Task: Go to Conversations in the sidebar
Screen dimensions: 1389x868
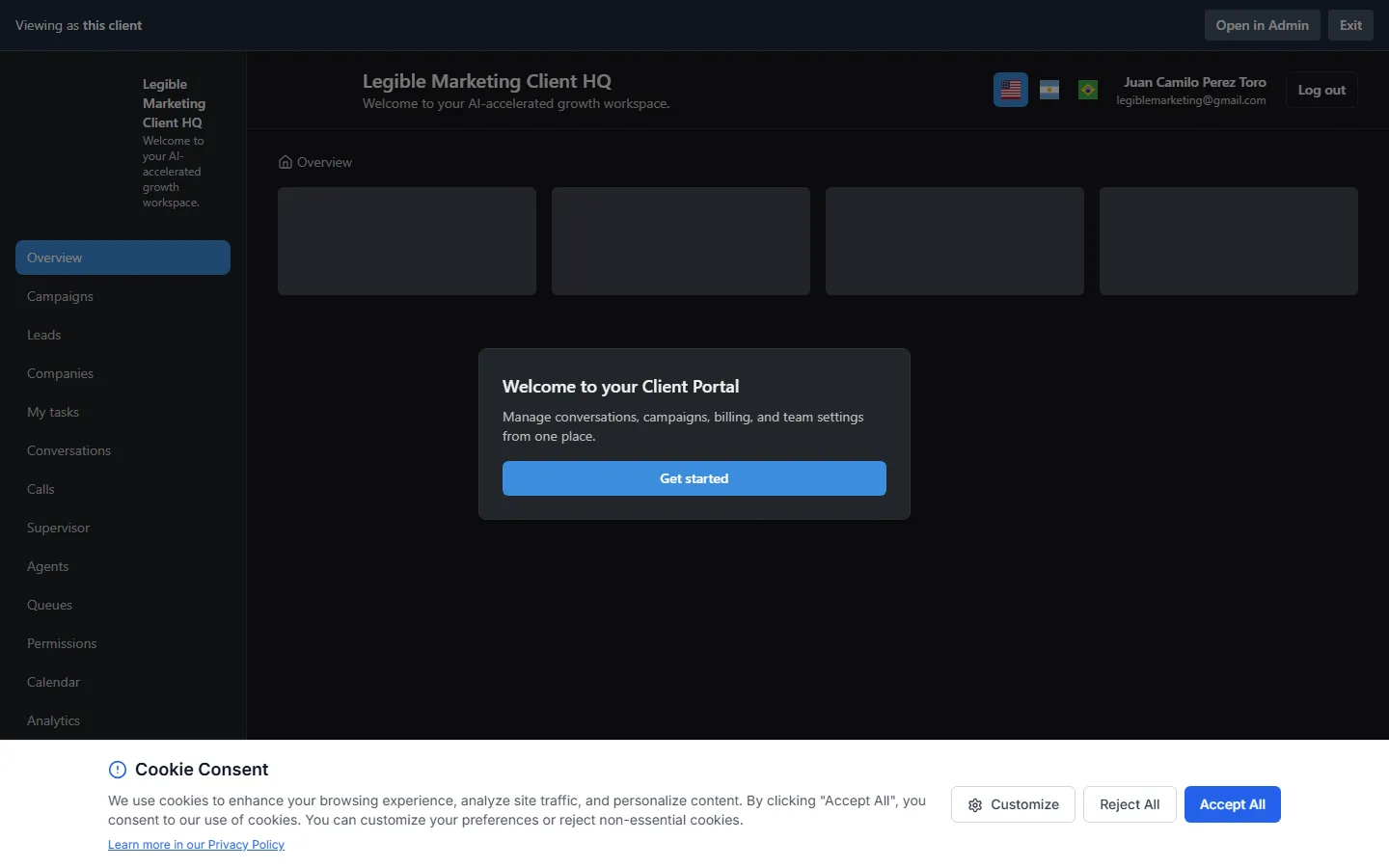Action: pos(123,450)
